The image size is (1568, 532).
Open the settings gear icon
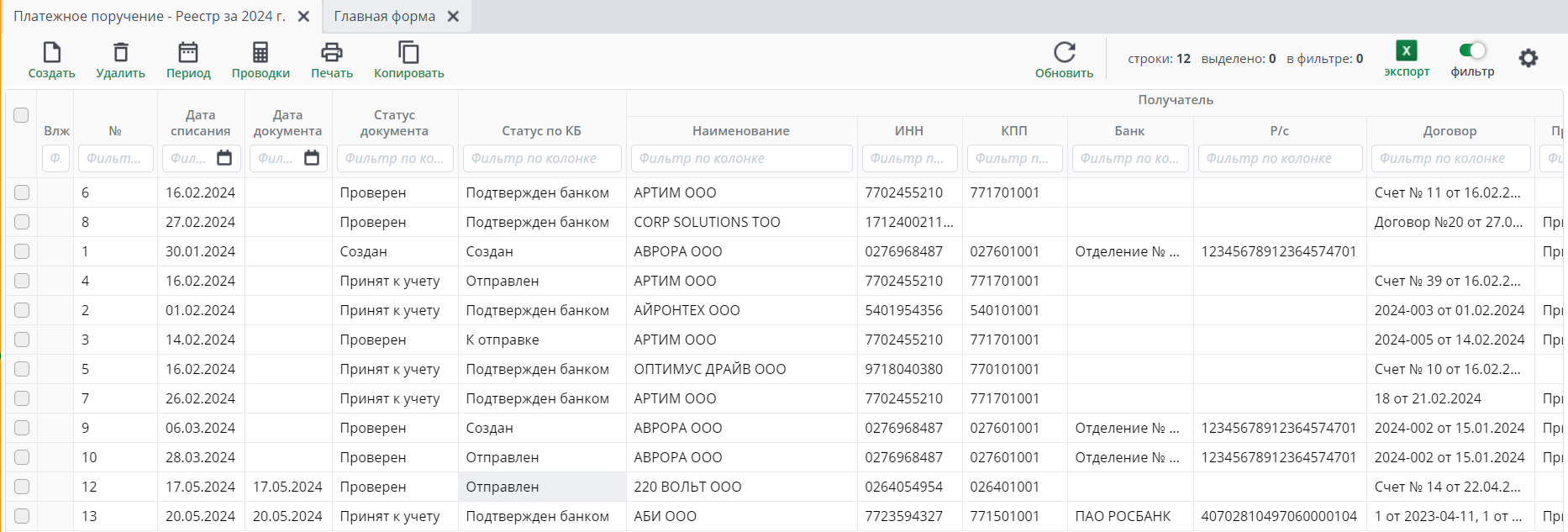pyautogui.click(x=1528, y=58)
